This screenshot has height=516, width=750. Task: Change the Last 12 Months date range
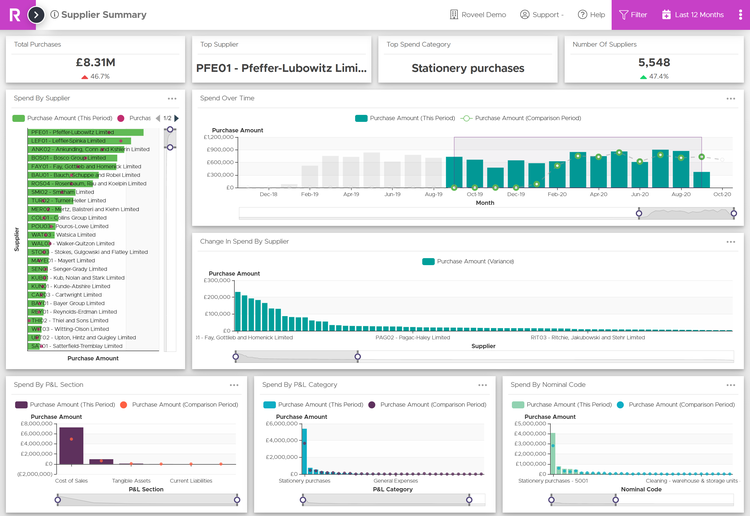click(x=692, y=15)
